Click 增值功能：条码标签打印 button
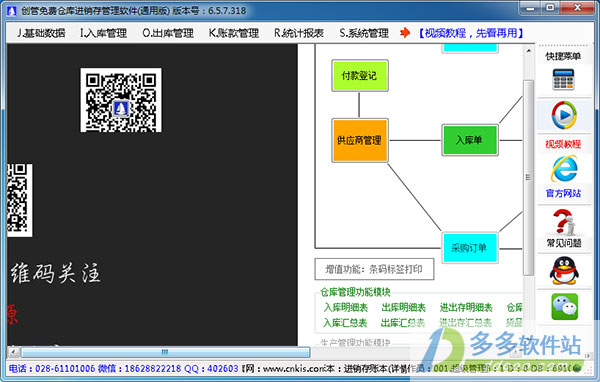Viewport: 600px width, 382px height. (374, 269)
